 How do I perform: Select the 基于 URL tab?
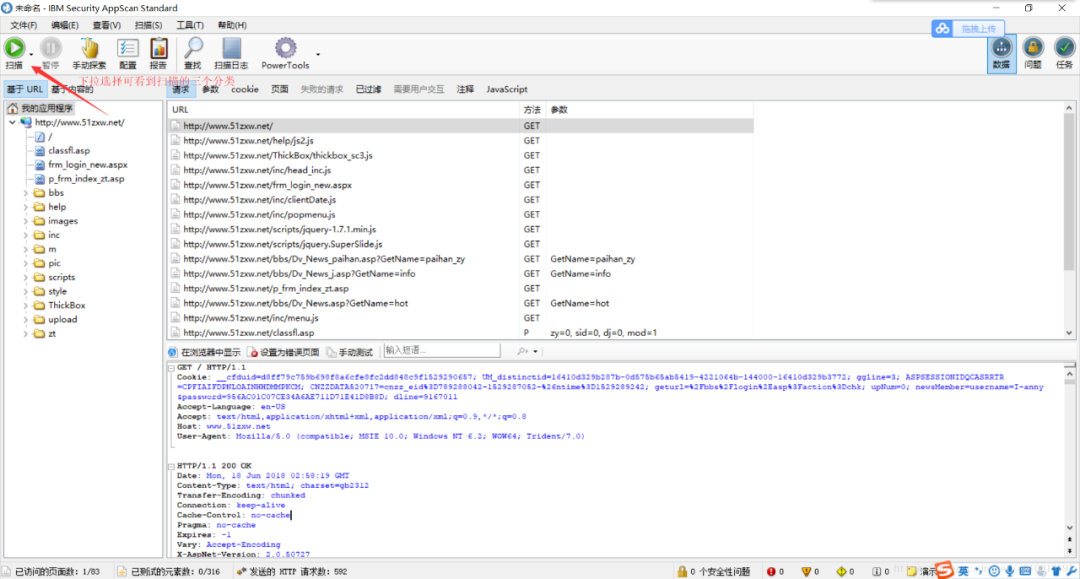tap(24, 90)
